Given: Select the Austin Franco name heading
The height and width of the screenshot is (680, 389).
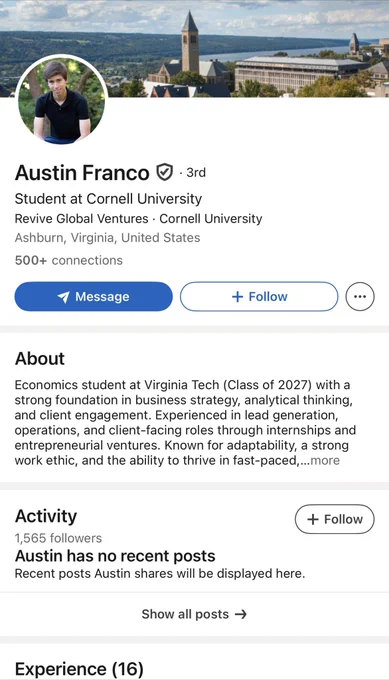Looking at the screenshot, I should click(82, 173).
